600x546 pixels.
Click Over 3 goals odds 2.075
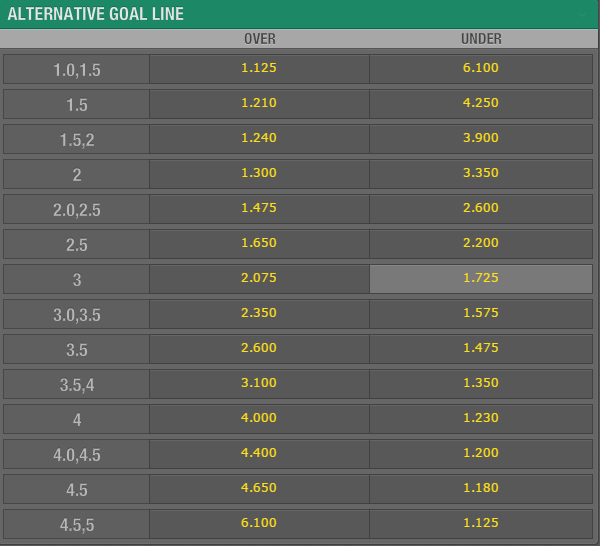pyautogui.click(x=259, y=279)
